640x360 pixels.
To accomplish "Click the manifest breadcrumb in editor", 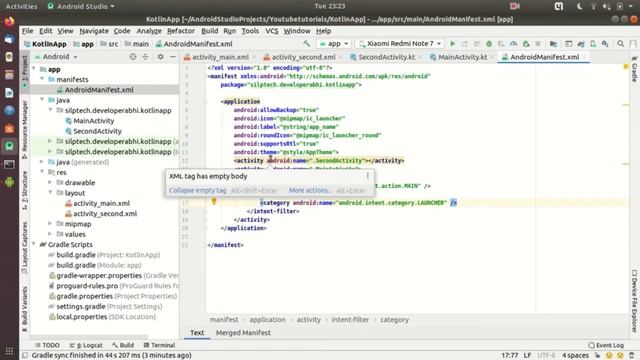I will 224,320.
